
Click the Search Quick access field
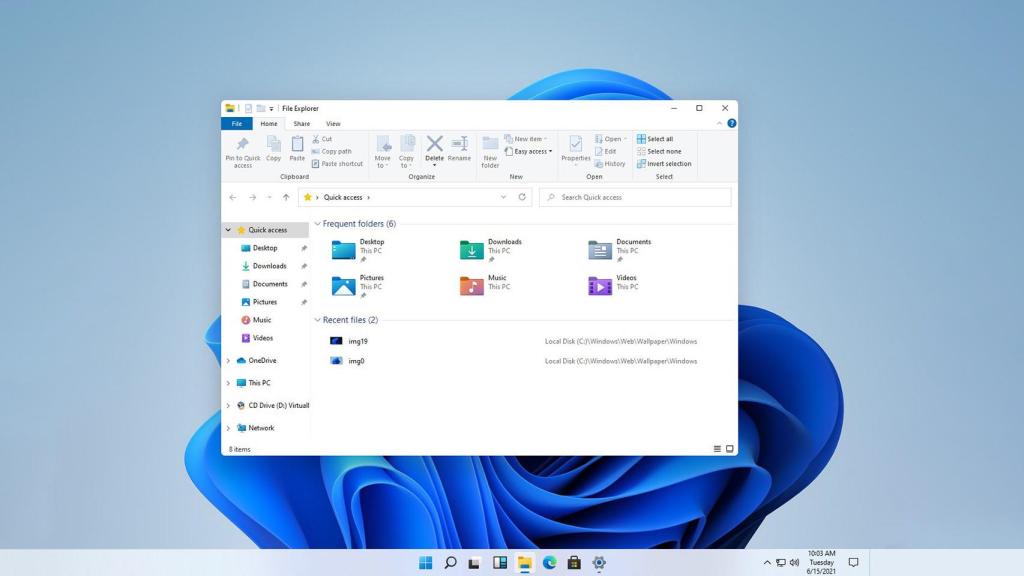635,197
